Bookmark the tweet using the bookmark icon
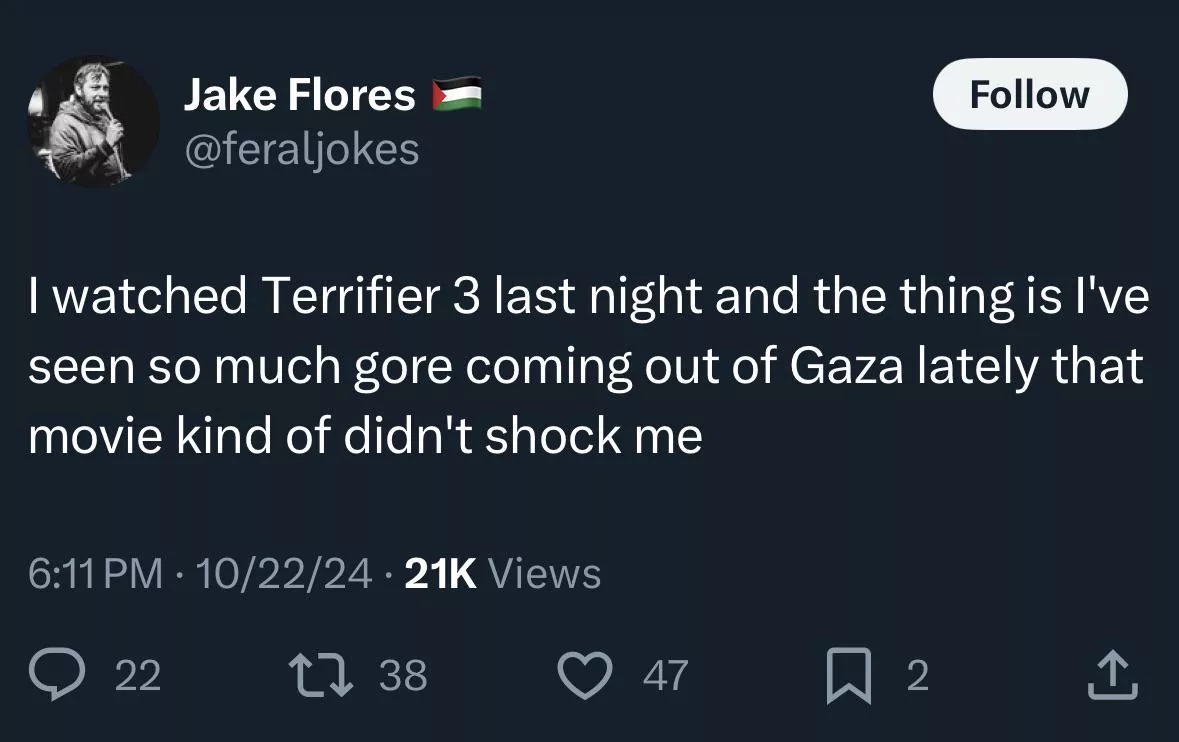The image size is (1179, 742). click(x=849, y=676)
